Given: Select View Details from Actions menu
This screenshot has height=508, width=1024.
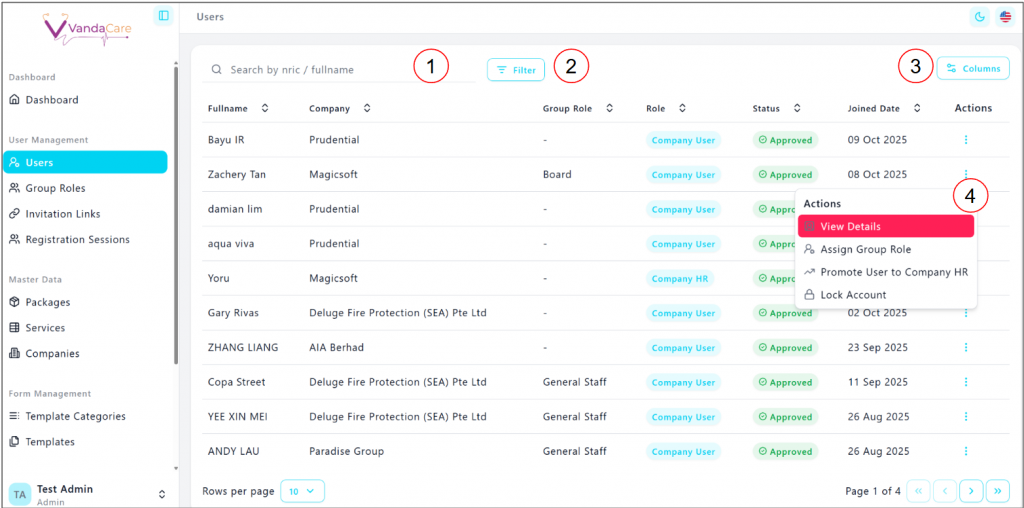Looking at the screenshot, I should (x=885, y=227).
